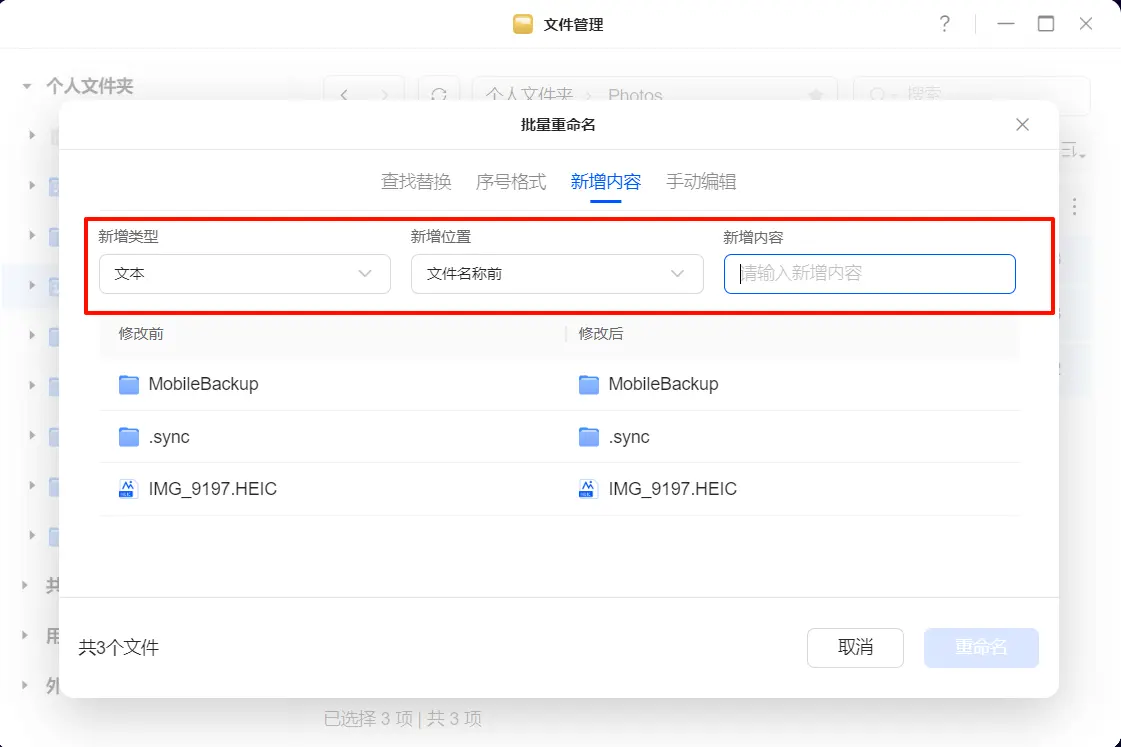
Task: Switch to the 查找替换 tab
Action: 416,182
